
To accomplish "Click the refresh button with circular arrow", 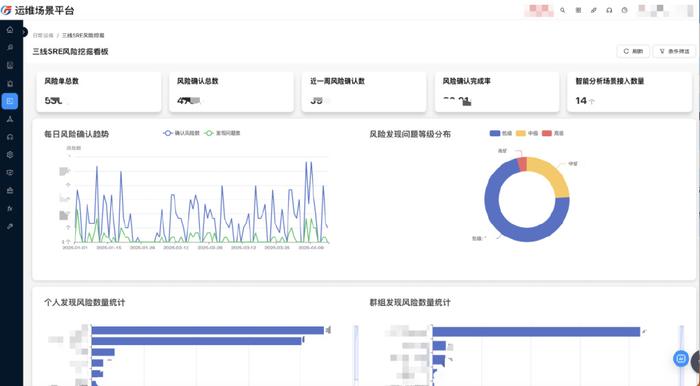I will click(x=633, y=51).
